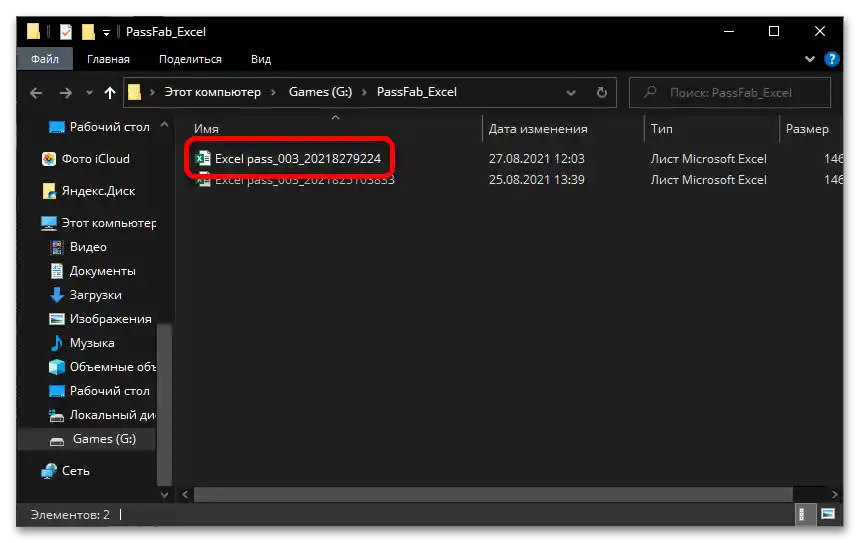This screenshot has height=543, width=860.
Task: Click the Музыка note icon
Action: [x=56, y=343]
